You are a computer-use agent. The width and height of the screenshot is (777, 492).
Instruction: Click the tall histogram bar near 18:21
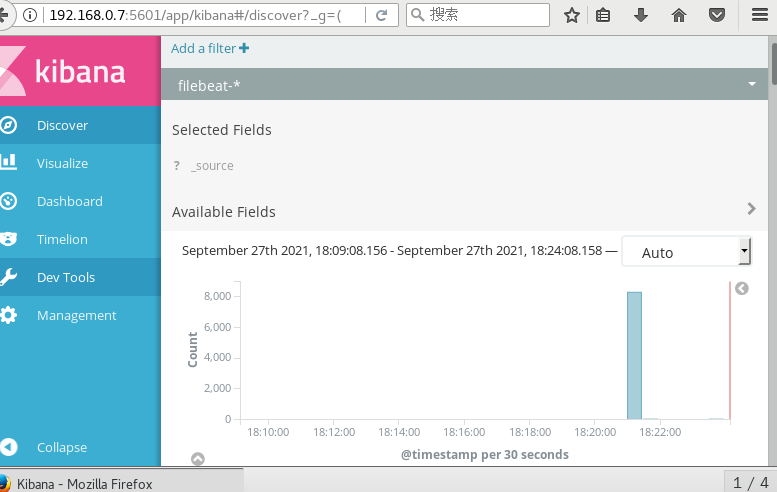point(634,355)
